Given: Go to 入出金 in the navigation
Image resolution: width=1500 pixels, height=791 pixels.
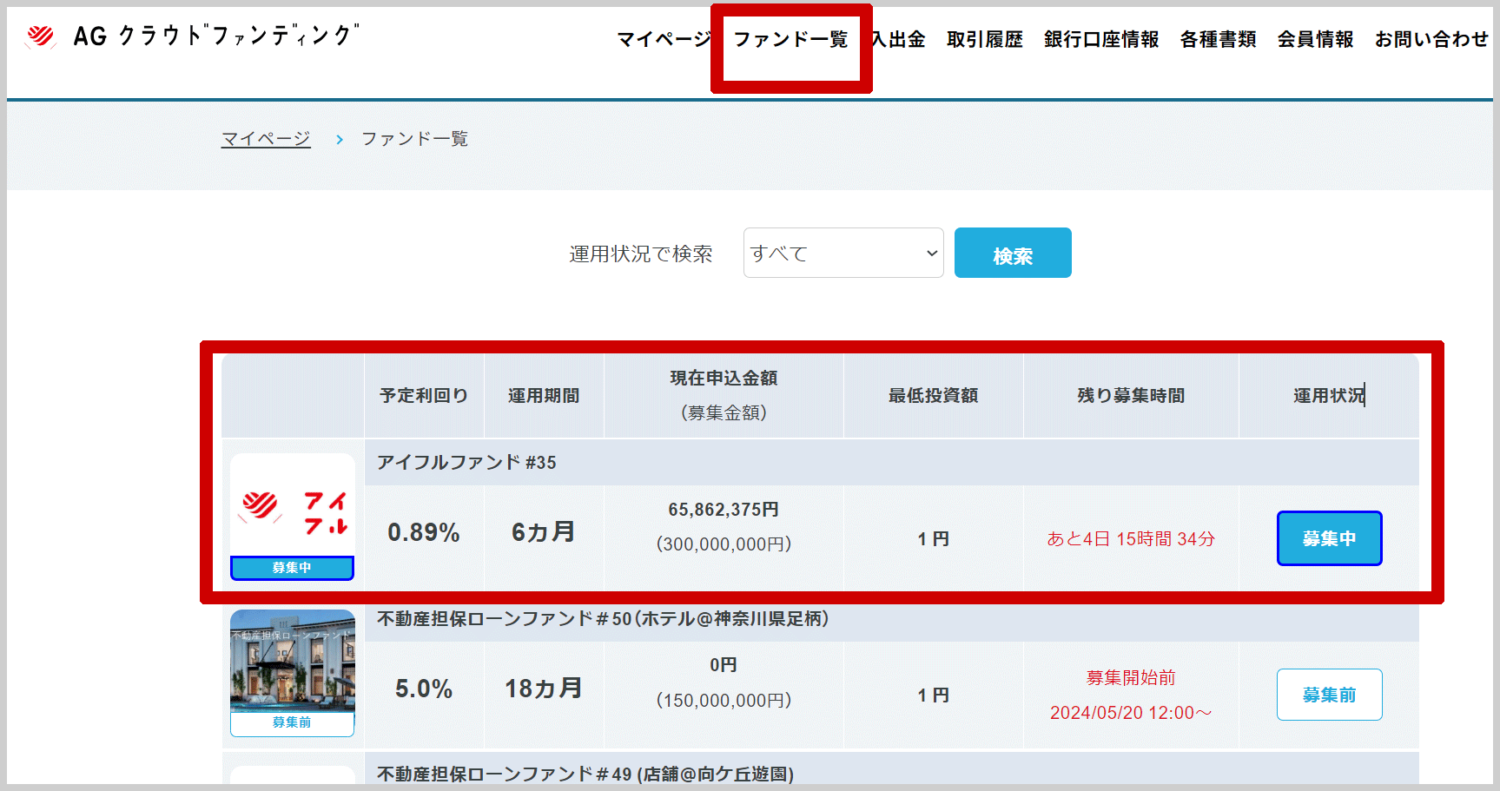Looking at the screenshot, I should (898, 40).
